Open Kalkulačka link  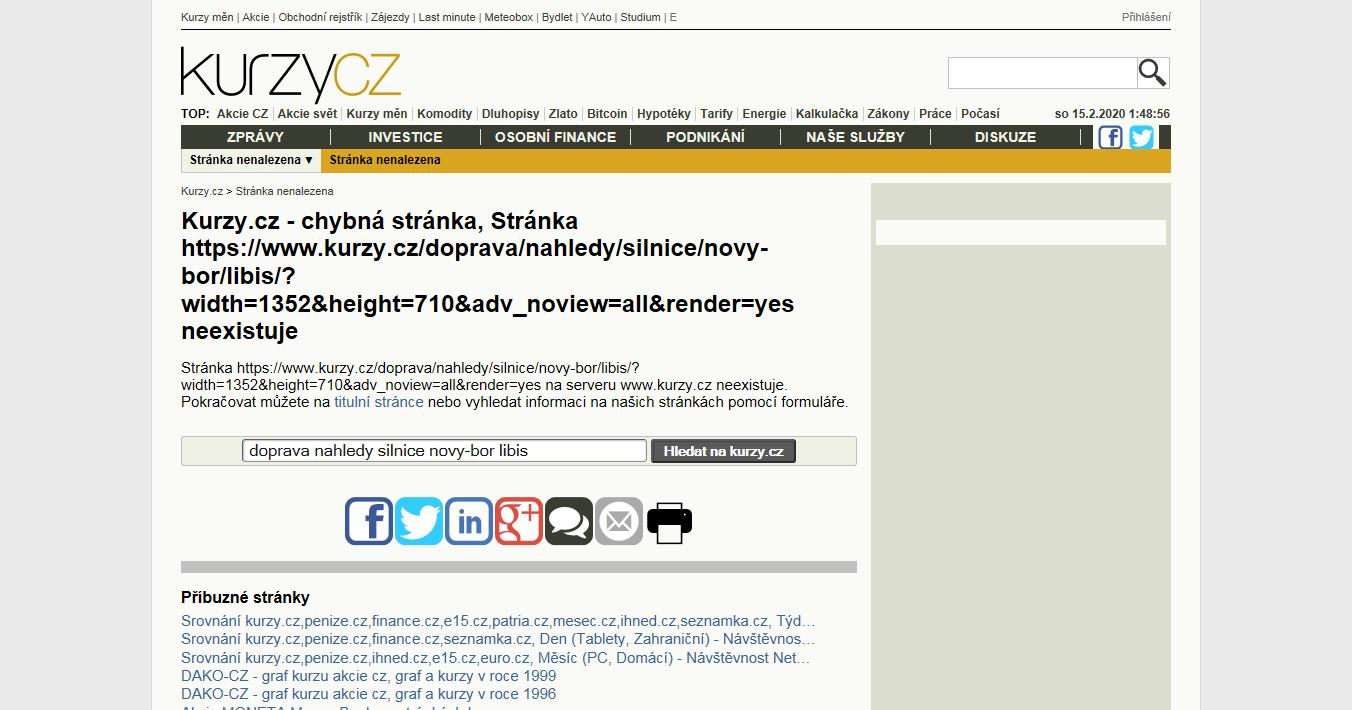(827, 114)
